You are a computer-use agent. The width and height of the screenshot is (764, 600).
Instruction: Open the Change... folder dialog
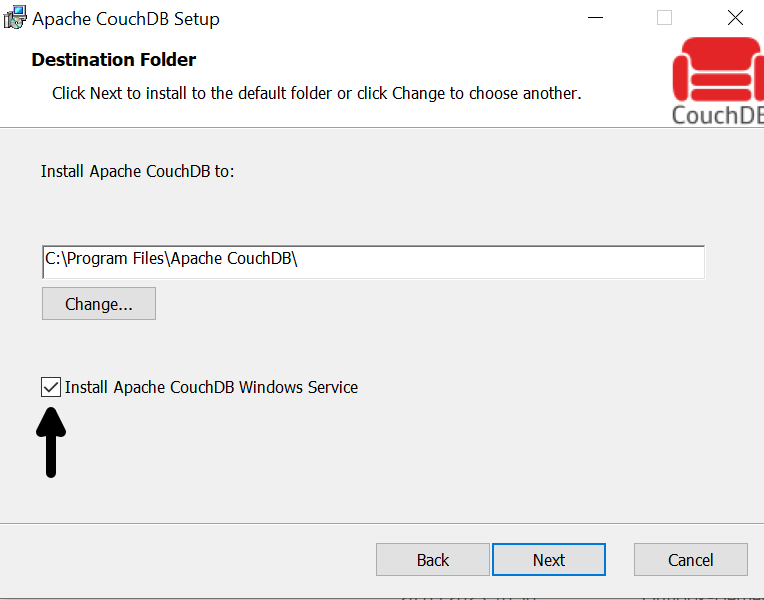[x=99, y=304]
